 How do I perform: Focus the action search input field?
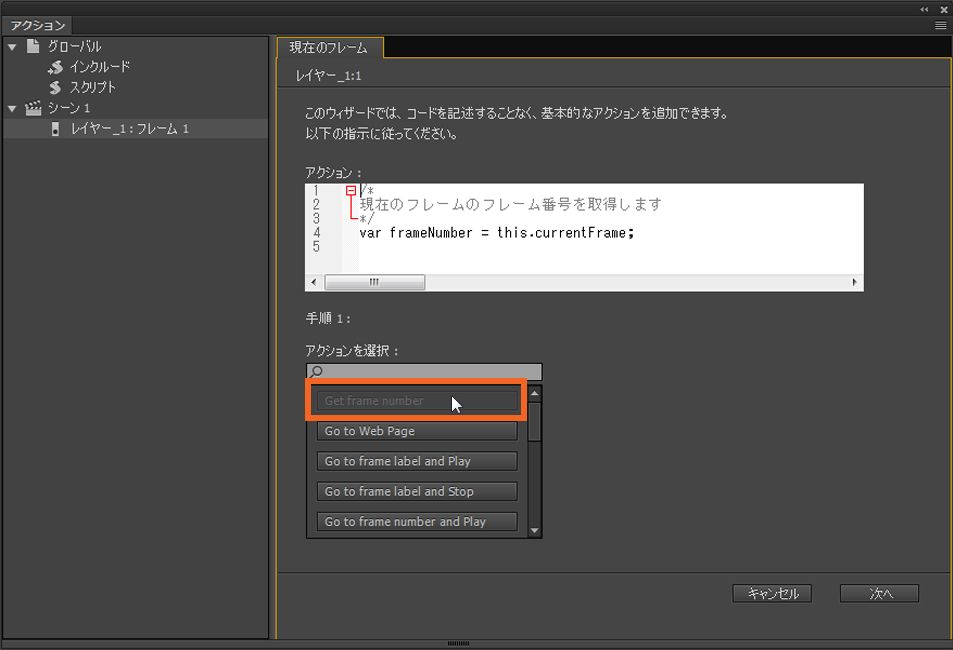click(x=424, y=372)
